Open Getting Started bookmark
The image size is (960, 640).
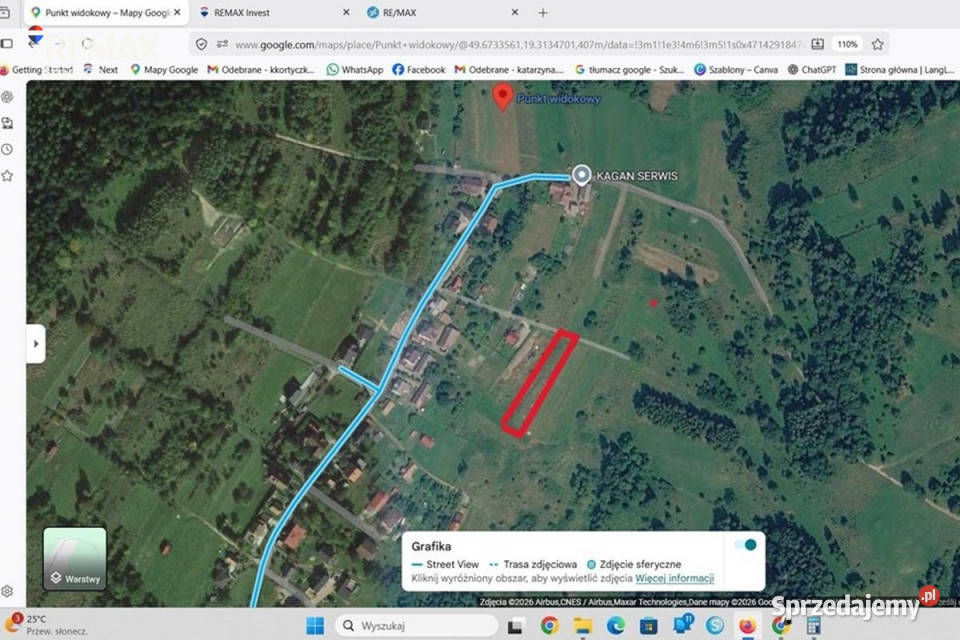pyautogui.click(x=37, y=70)
